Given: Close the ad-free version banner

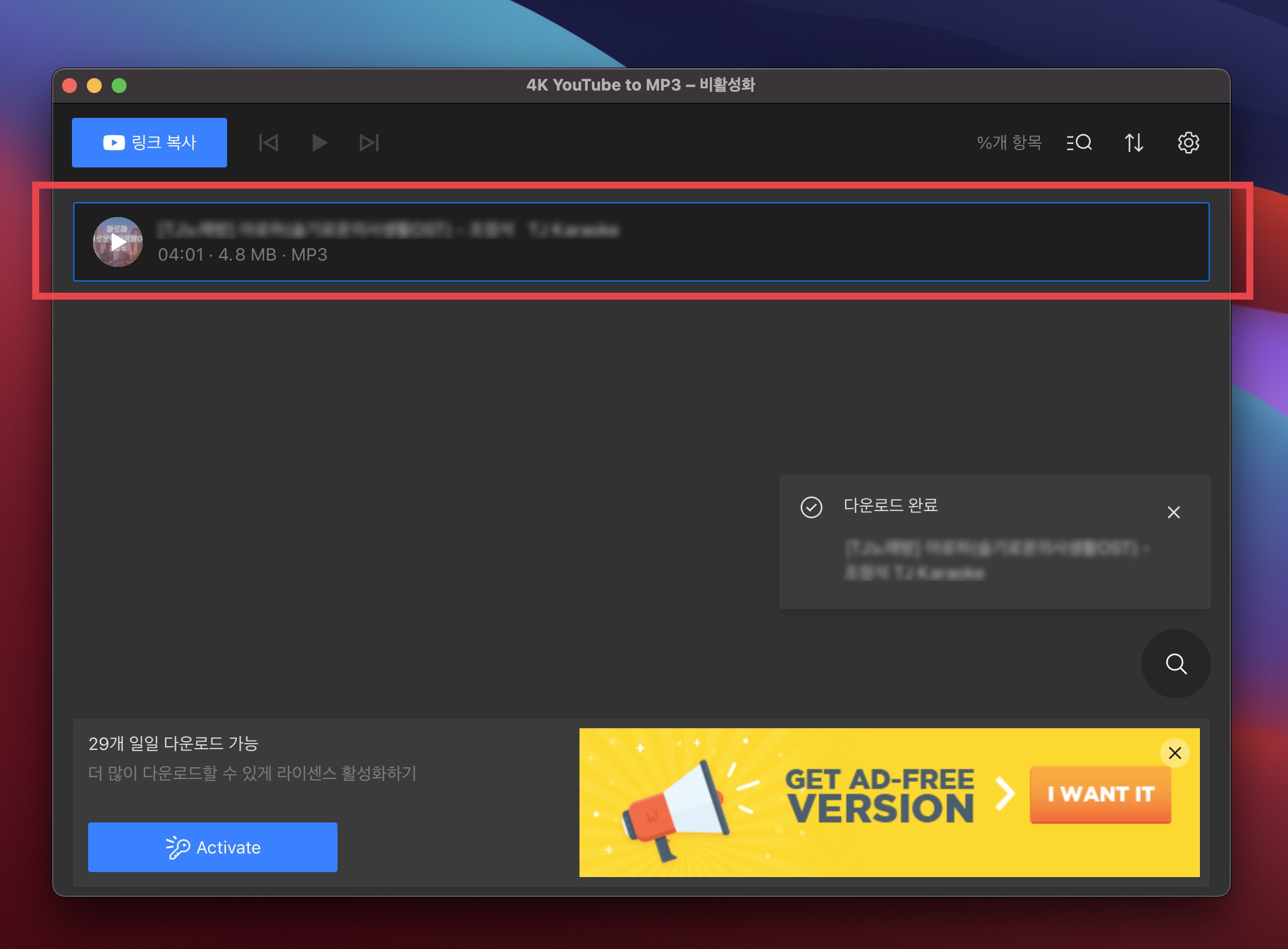Looking at the screenshot, I should (1174, 753).
